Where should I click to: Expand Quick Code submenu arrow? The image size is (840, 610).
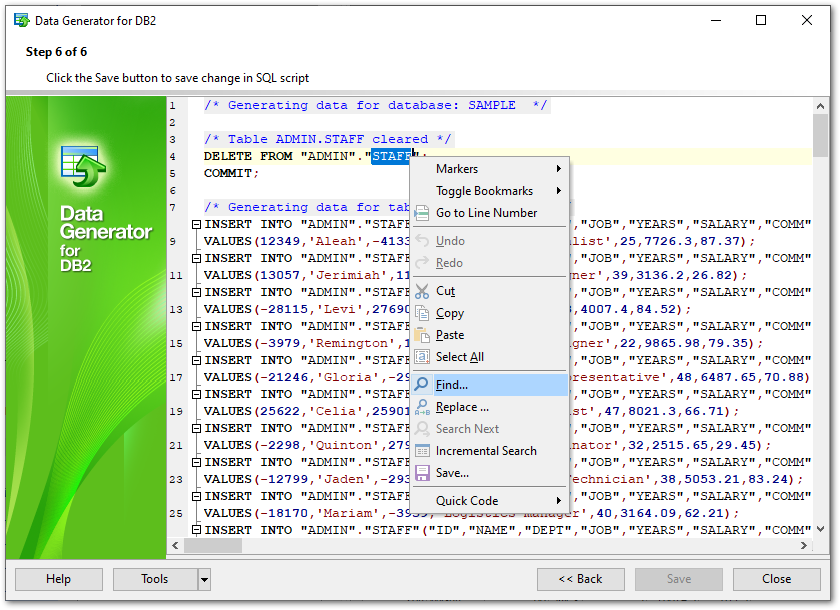click(x=559, y=501)
